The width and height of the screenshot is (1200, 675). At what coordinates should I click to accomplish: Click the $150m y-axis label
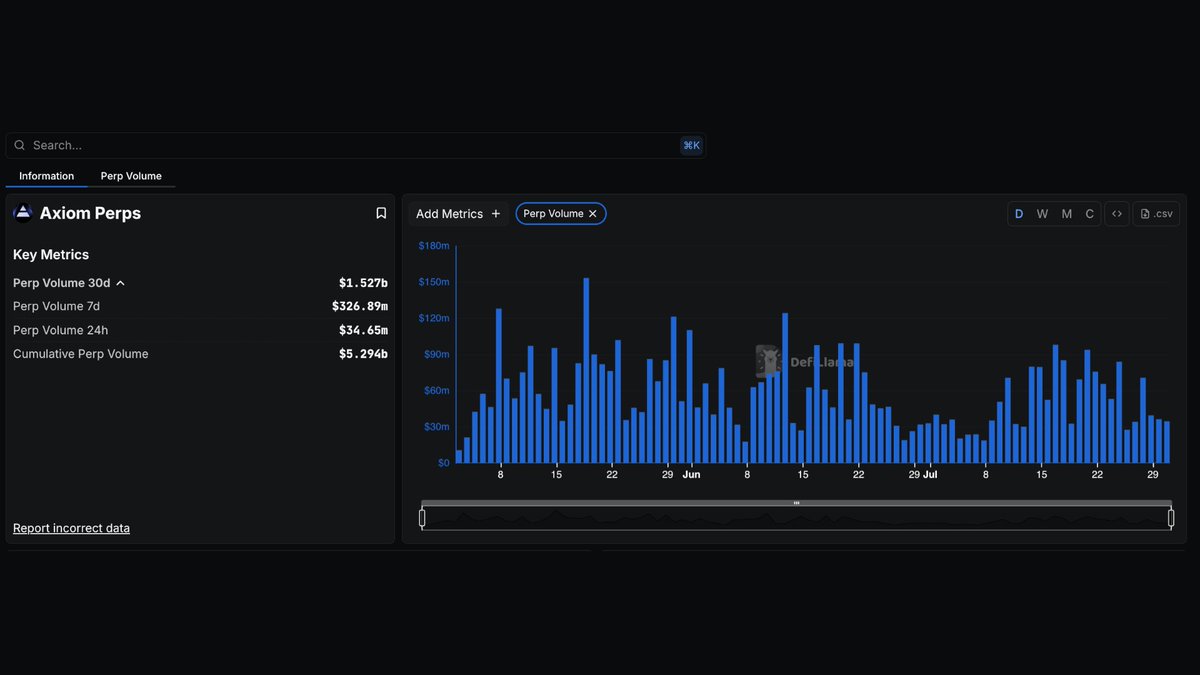(x=434, y=282)
